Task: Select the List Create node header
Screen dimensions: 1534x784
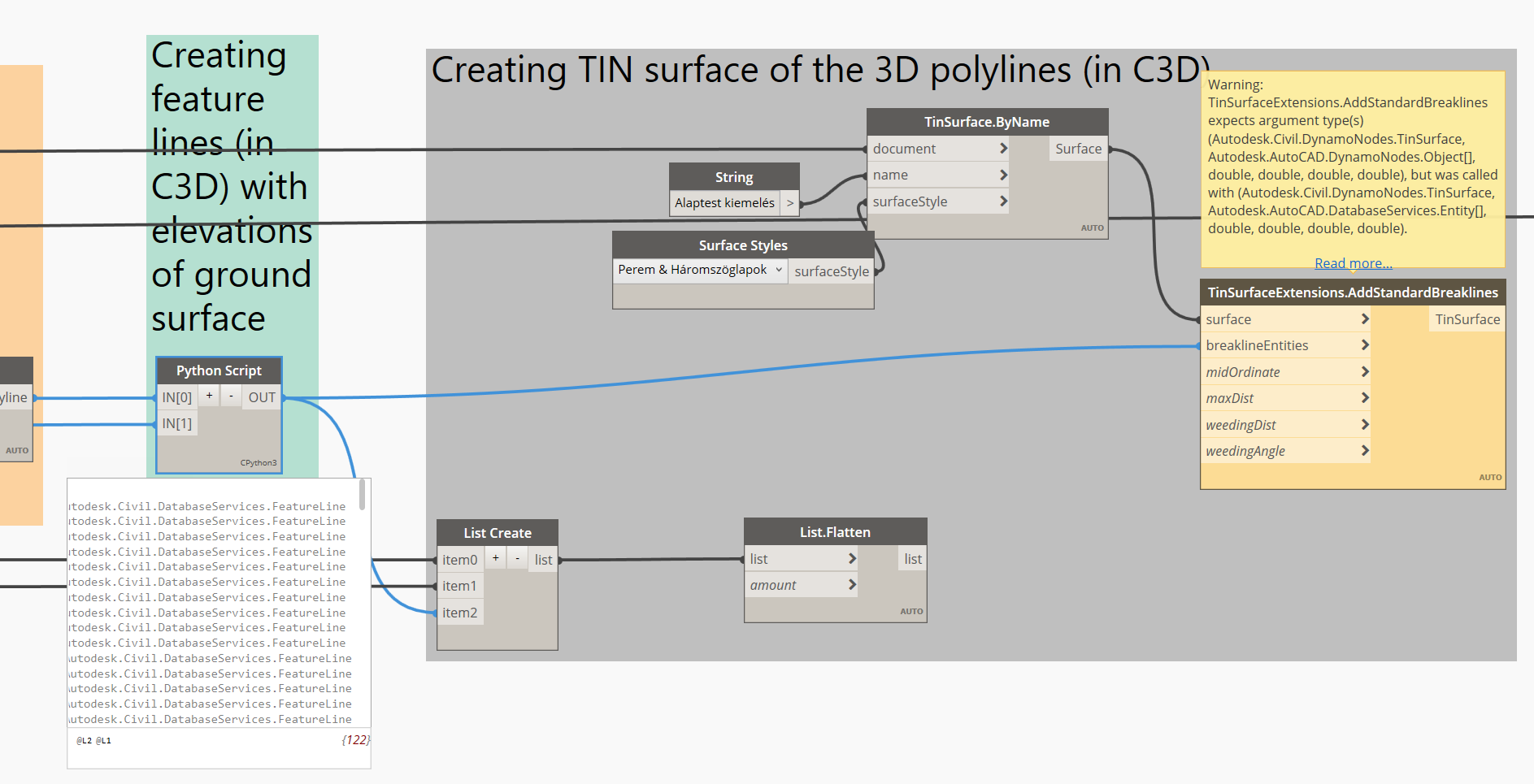Action: [x=498, y=533]
